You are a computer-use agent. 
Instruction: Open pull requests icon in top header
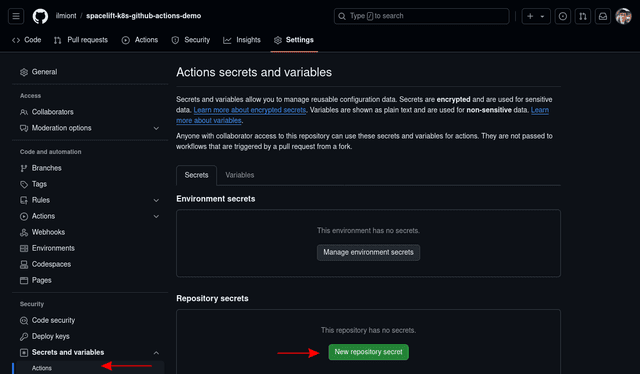point(582,16)
